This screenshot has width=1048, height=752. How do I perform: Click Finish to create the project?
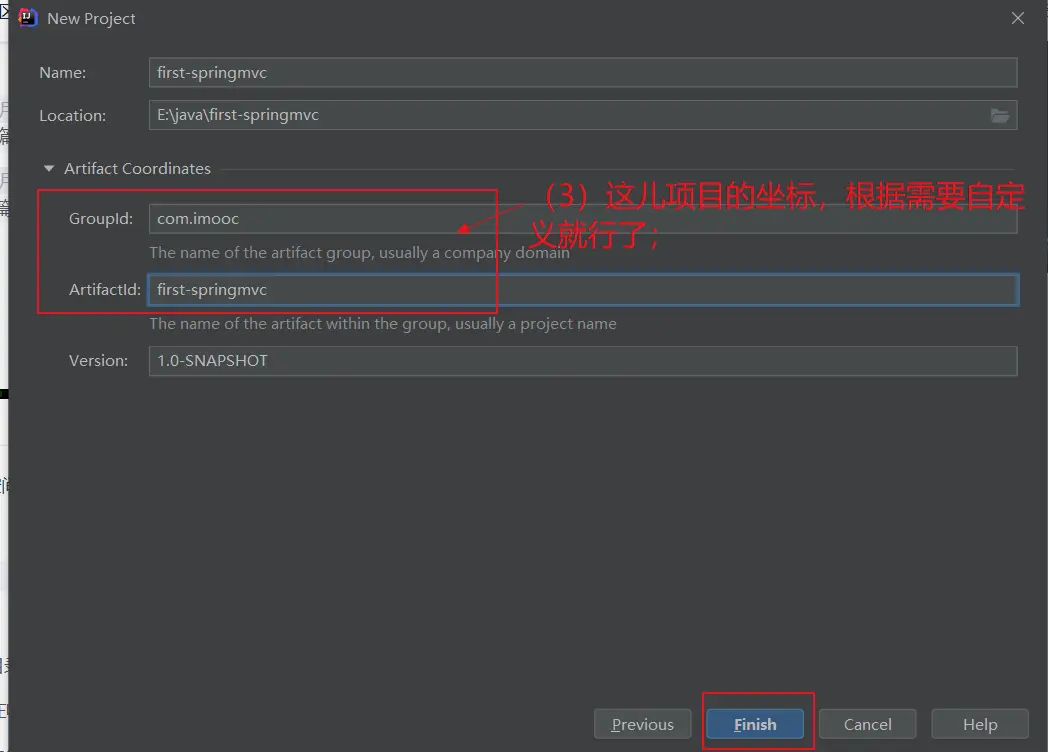755,724
